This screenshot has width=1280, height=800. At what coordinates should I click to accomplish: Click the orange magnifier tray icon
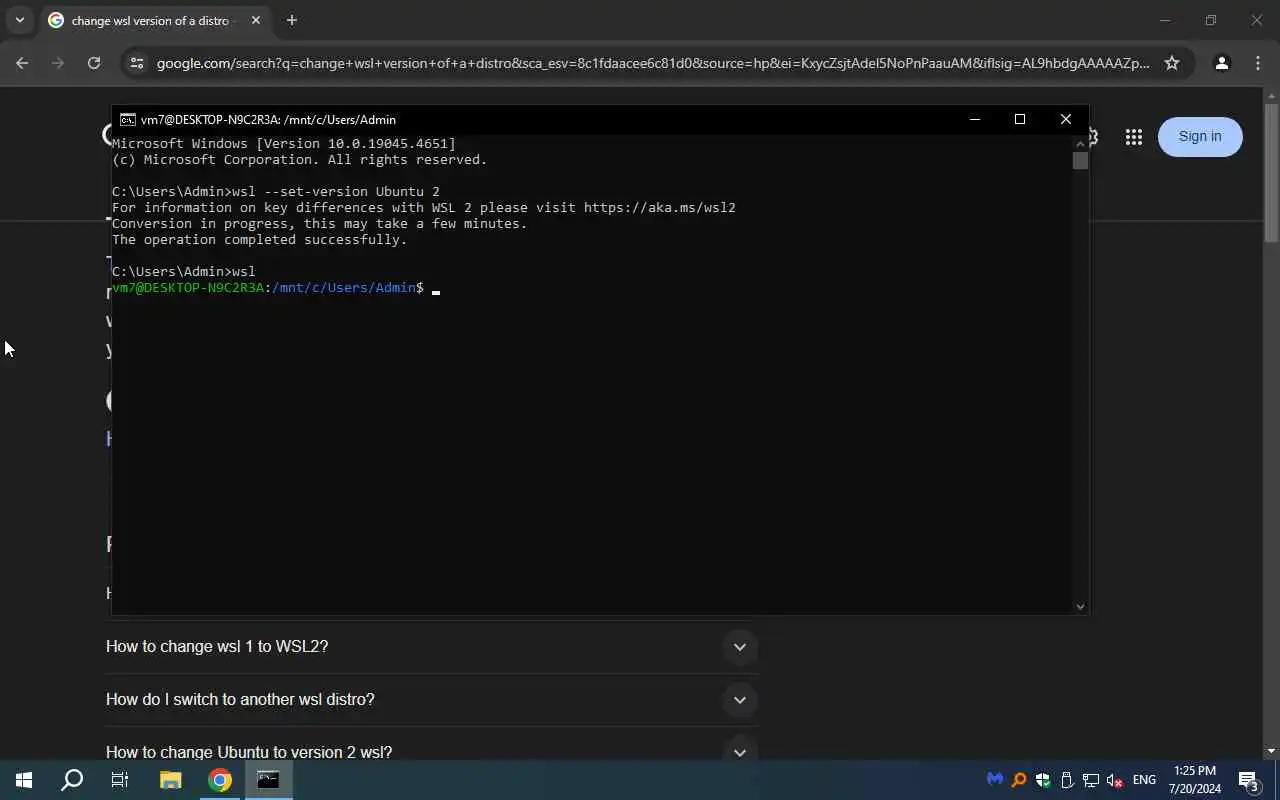click(1019, 780)
